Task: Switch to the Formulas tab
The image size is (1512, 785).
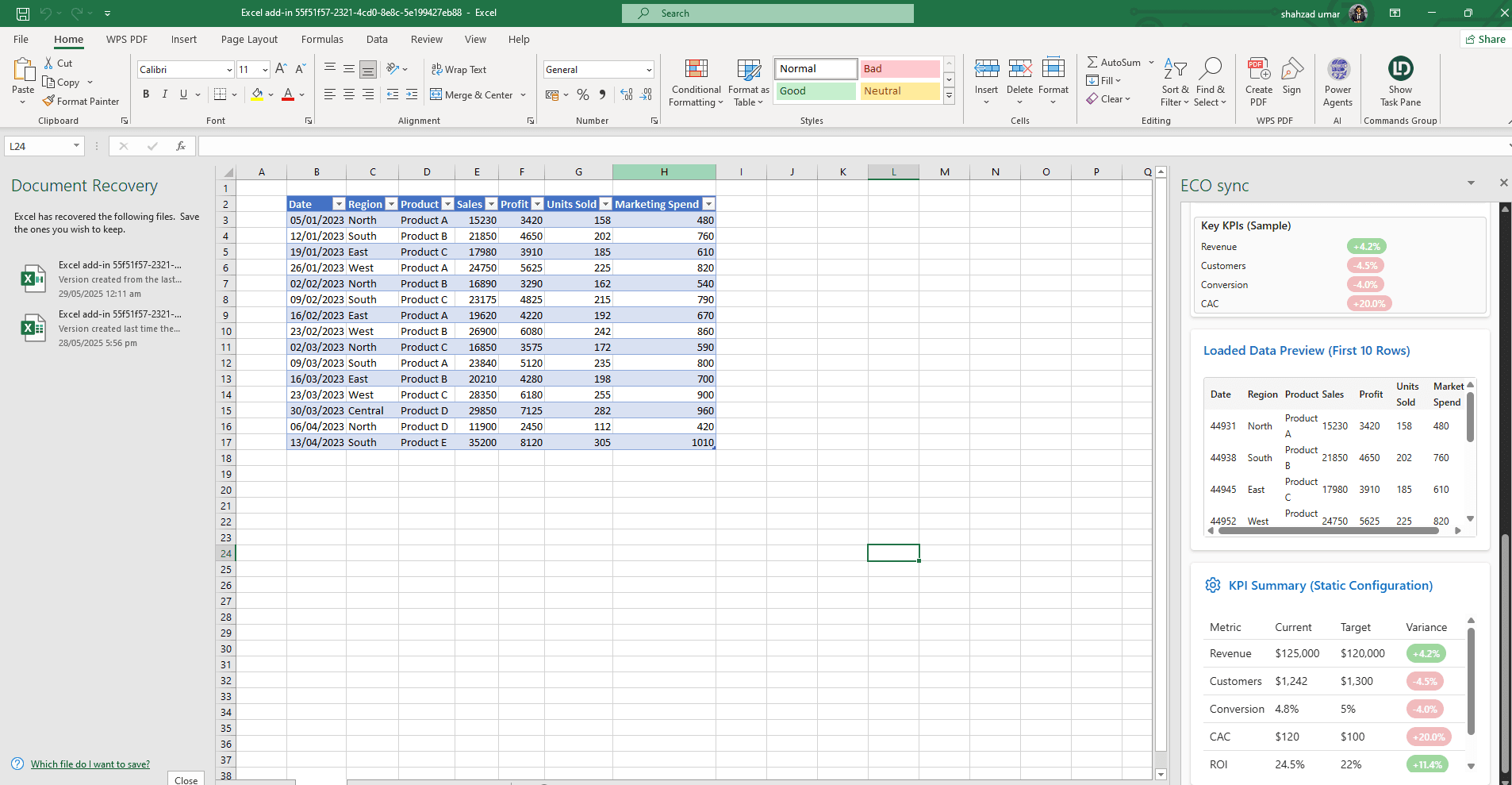Action: click(322, 39)
